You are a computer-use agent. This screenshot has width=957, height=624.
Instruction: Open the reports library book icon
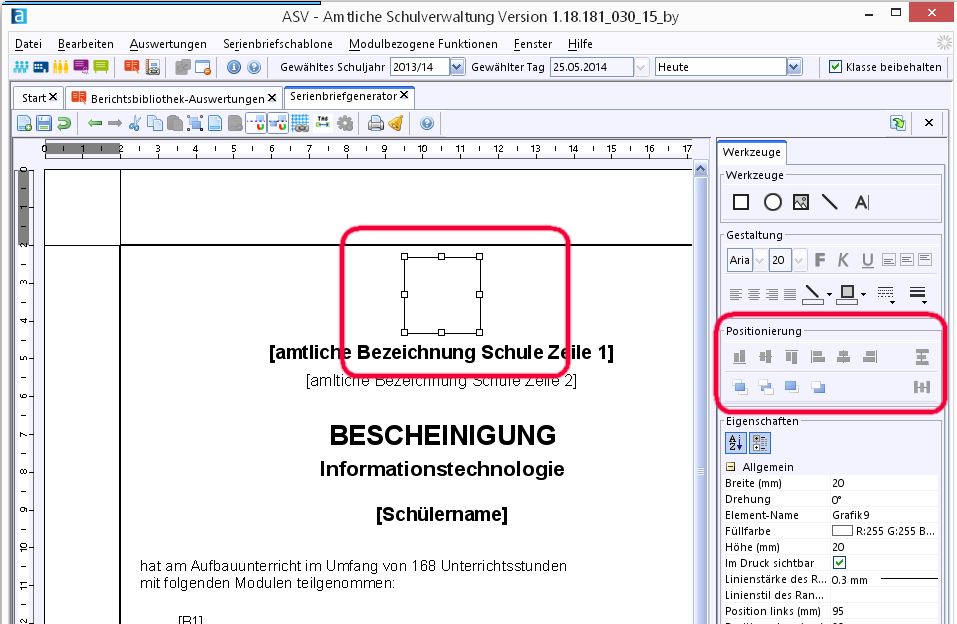click(x=131, y=67)
